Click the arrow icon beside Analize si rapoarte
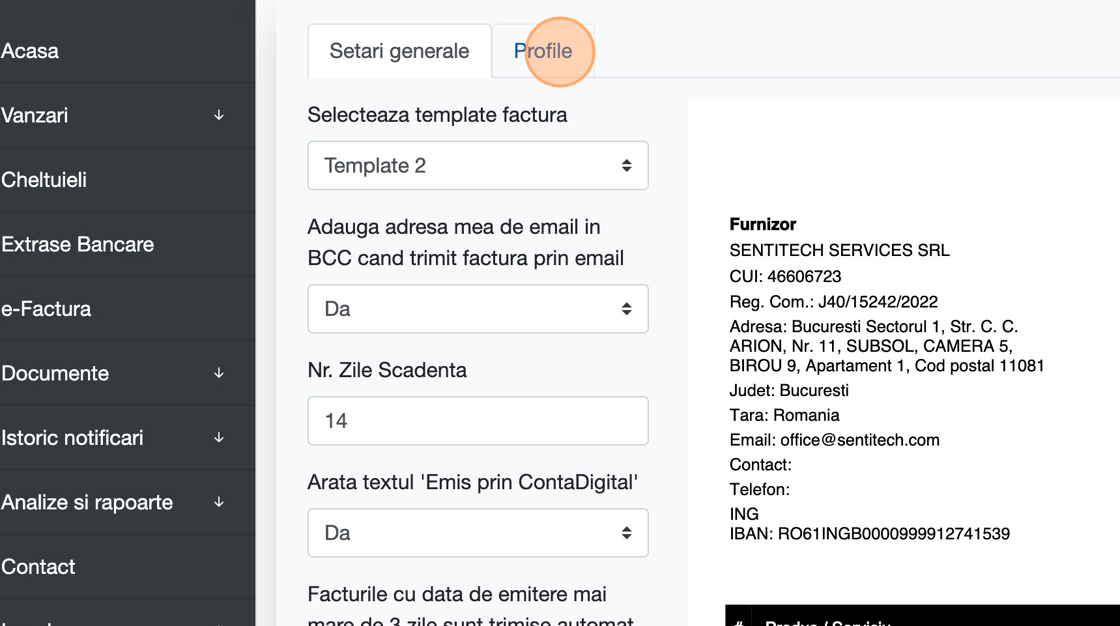1120x626 pixels. [x=219, y=502]
